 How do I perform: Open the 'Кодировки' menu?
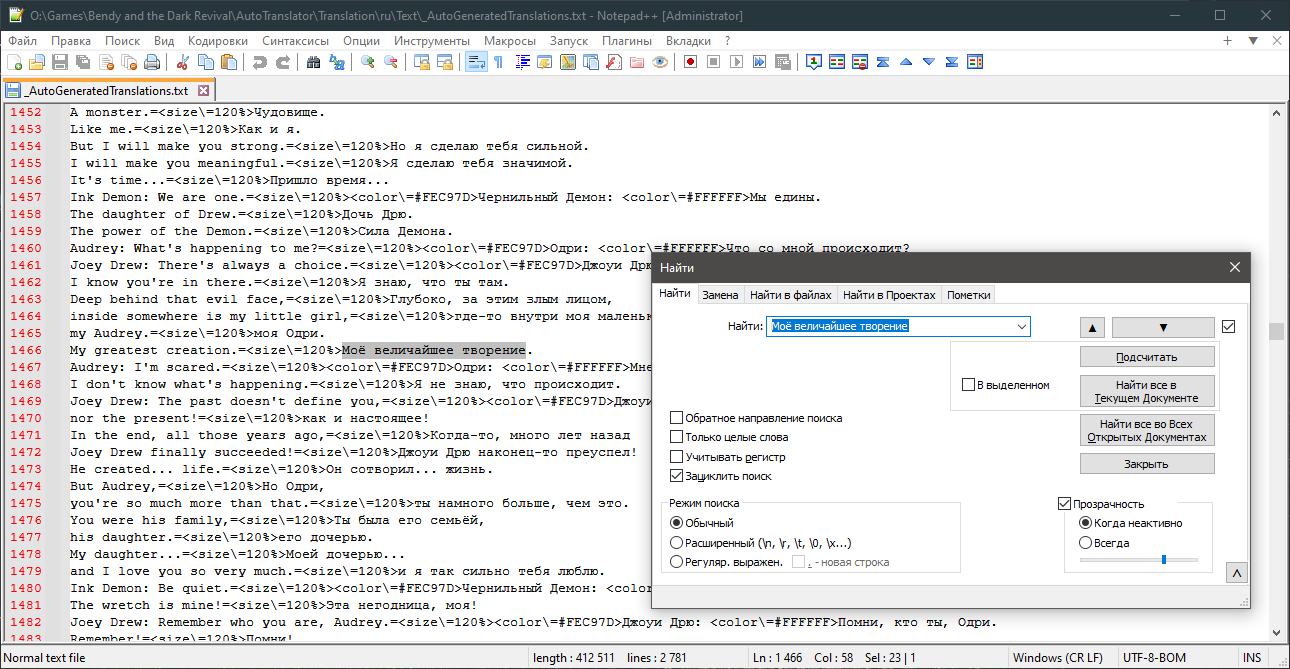[x=217, y=41]
